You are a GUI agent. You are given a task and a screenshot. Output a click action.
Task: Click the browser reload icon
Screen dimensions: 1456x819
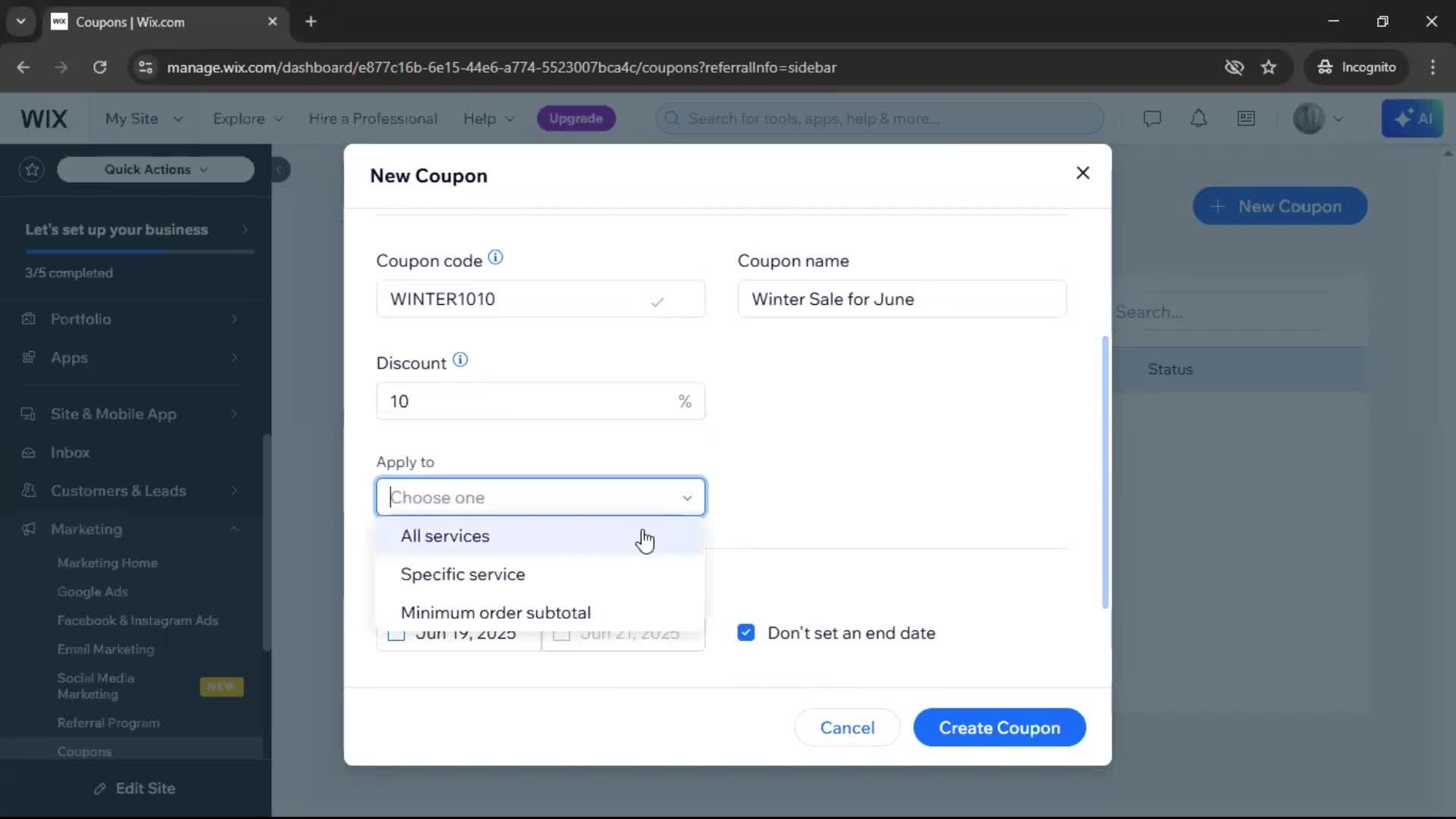tap(100, 67)
